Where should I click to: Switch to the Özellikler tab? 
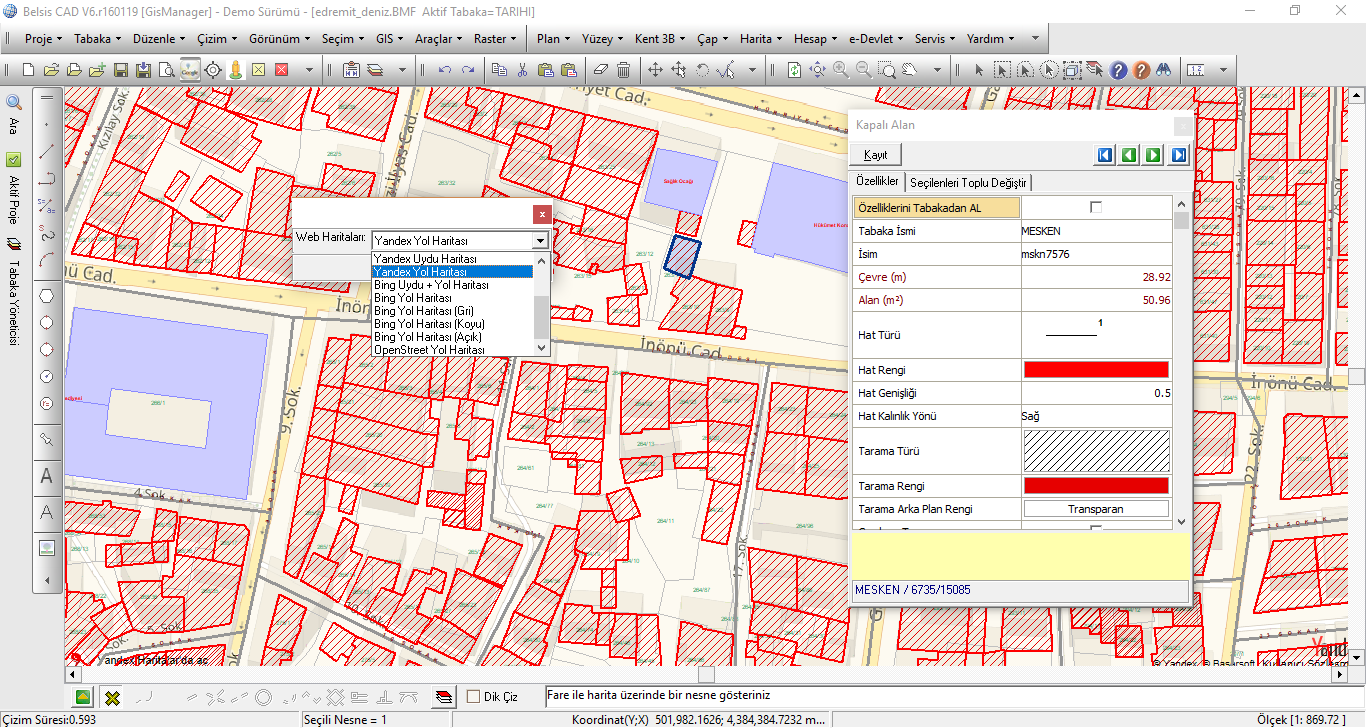point(877,182)
